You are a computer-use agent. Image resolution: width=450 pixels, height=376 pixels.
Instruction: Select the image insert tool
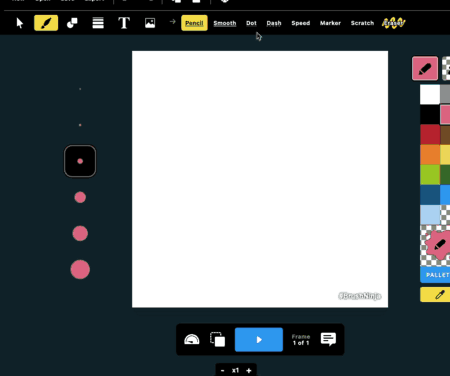(150, 23)
